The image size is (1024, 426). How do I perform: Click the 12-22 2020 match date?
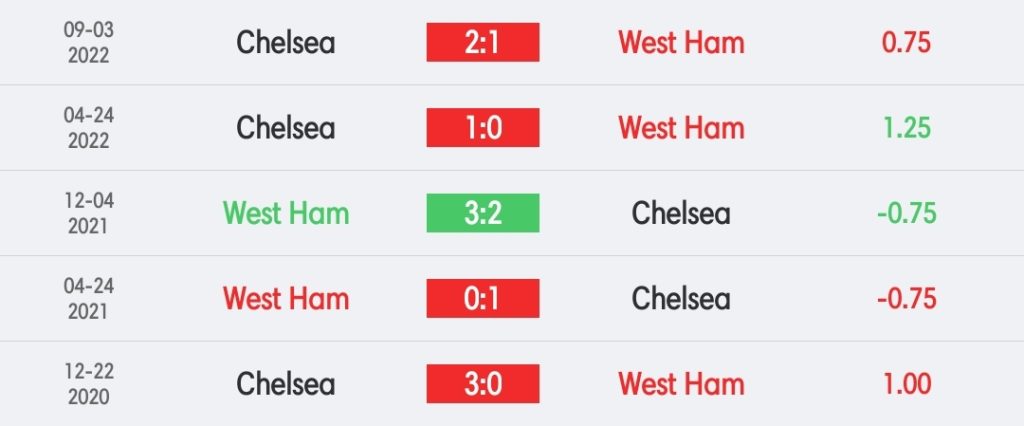[x=89, y=384]
